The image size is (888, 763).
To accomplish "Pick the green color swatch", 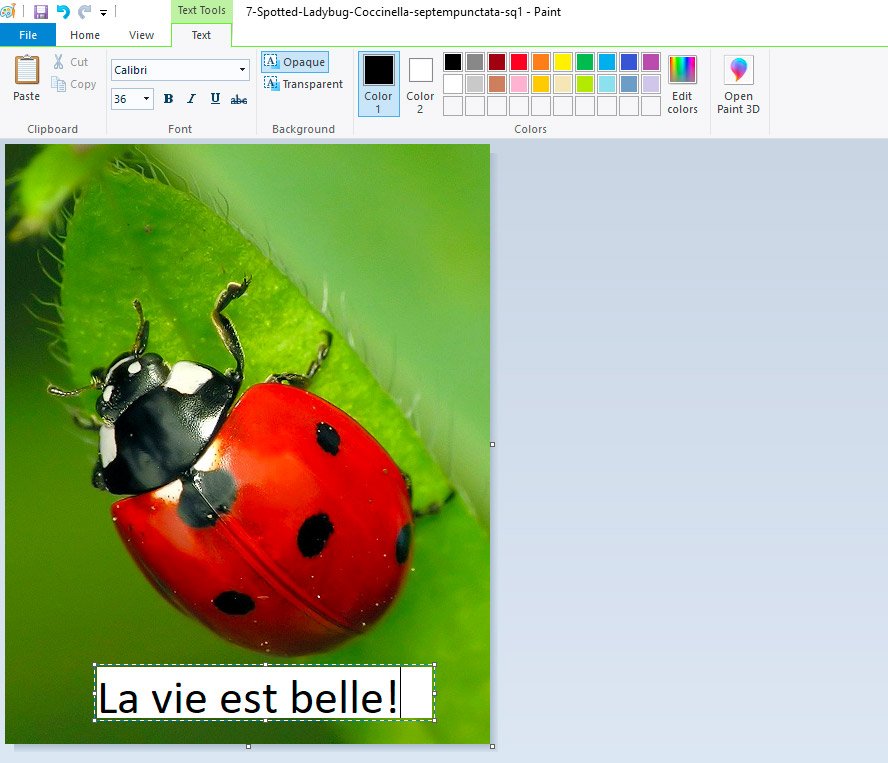I will 585,62.
